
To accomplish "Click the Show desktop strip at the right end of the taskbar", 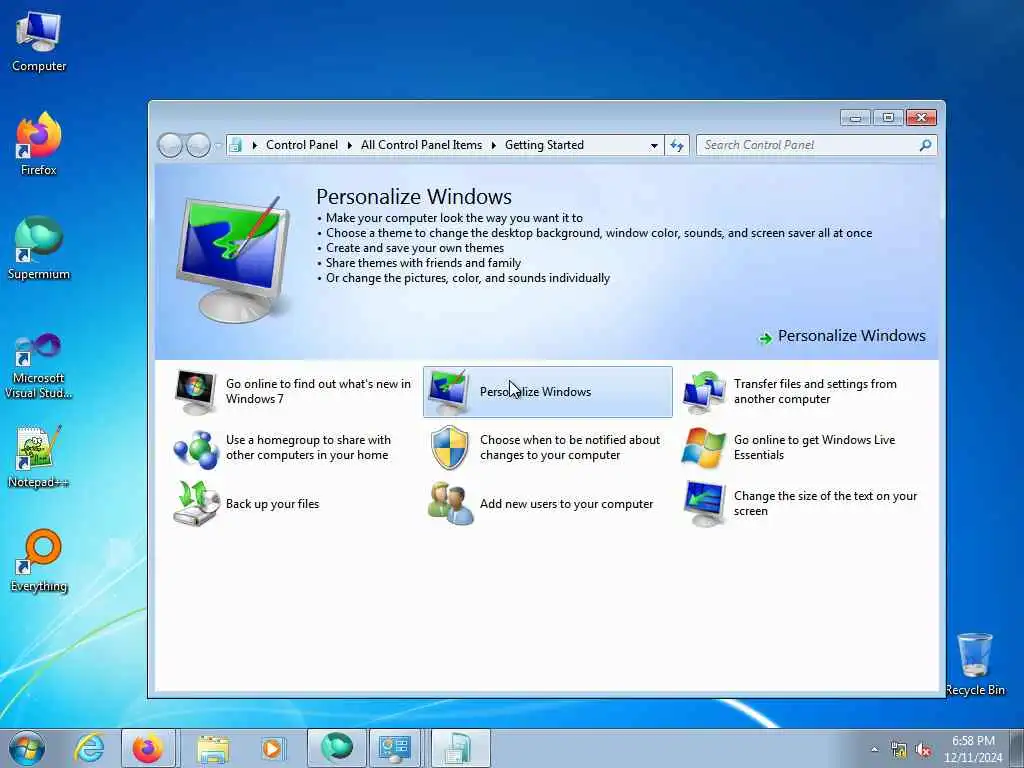I will pyautogui.click(x=1017, y=748).
